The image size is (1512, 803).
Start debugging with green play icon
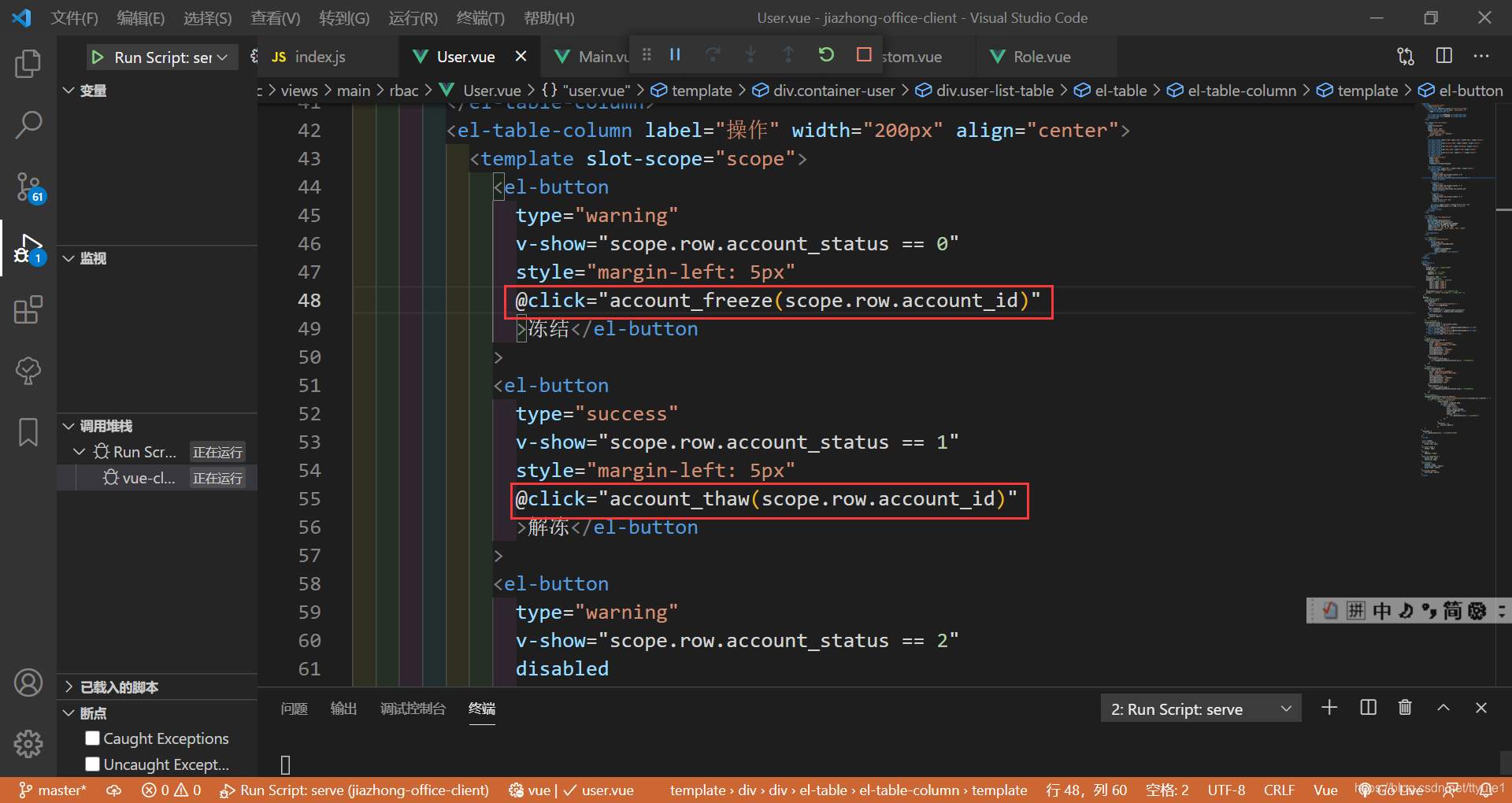tap(98, 57)
